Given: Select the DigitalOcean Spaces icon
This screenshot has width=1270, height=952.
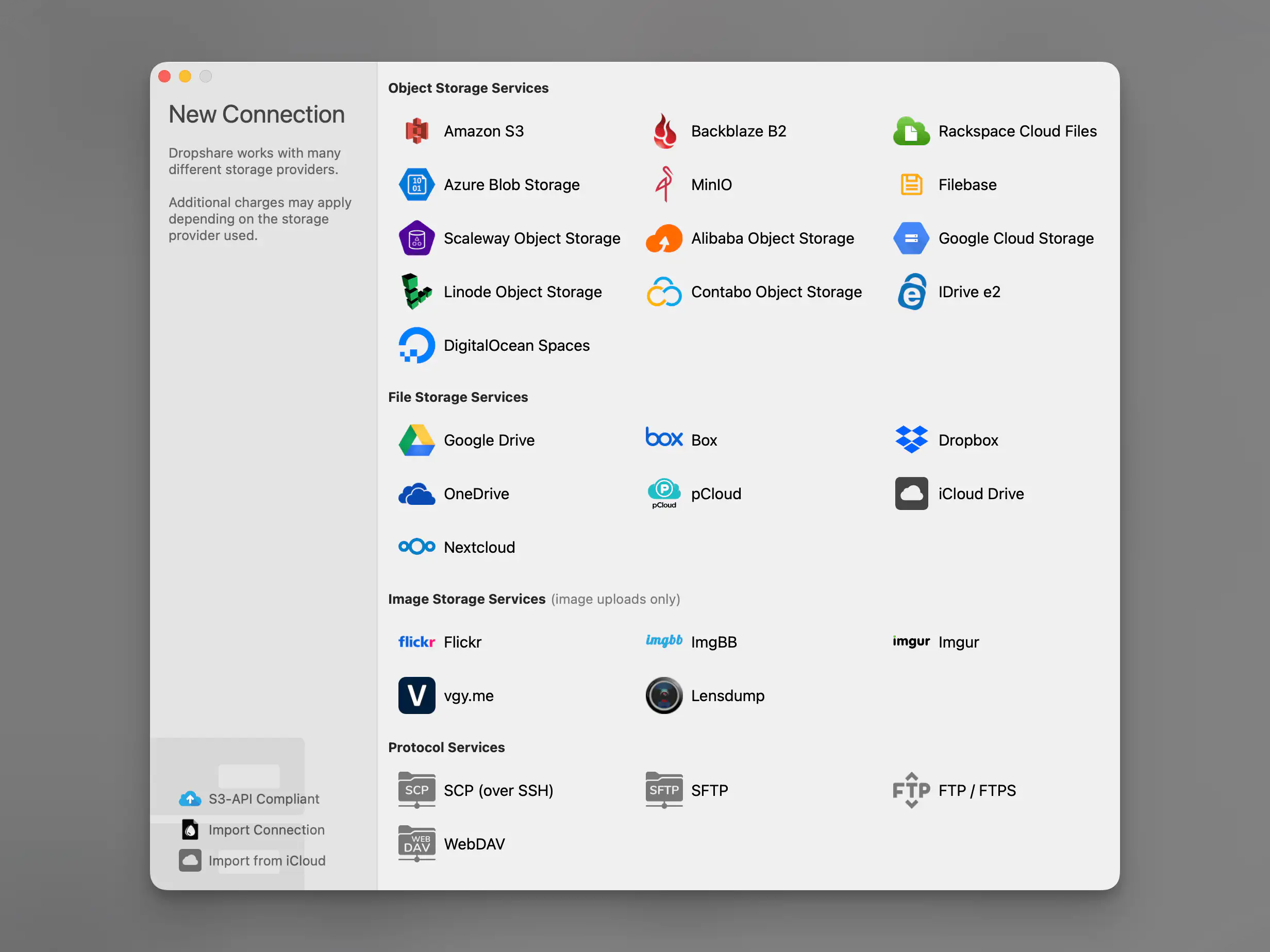Looking at the screenshot, I should pyautogui.click(x=417, y=346).
